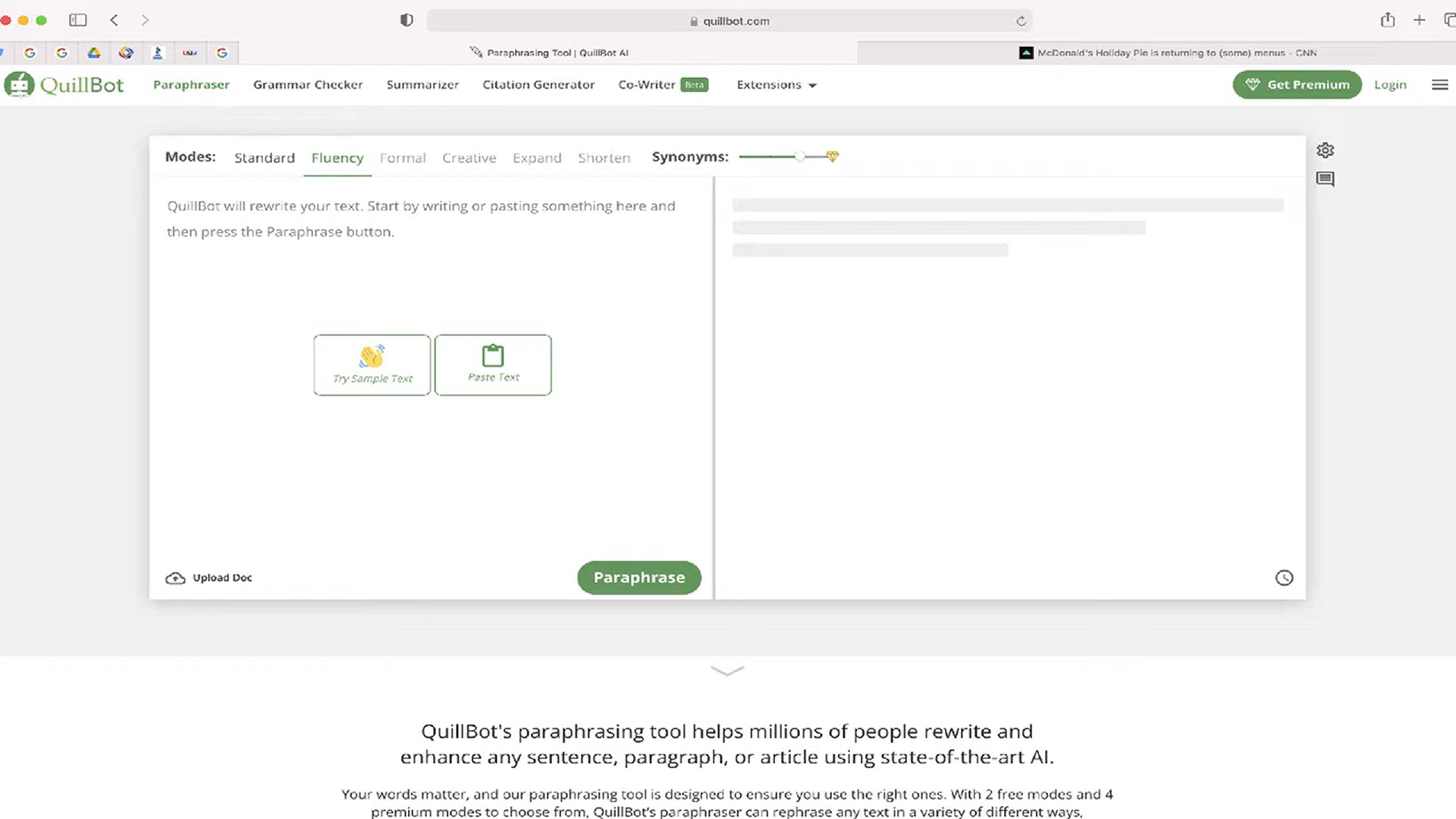1456x819 pixels.
Task: Open a new Safari tab
Action: (1420, 20)
